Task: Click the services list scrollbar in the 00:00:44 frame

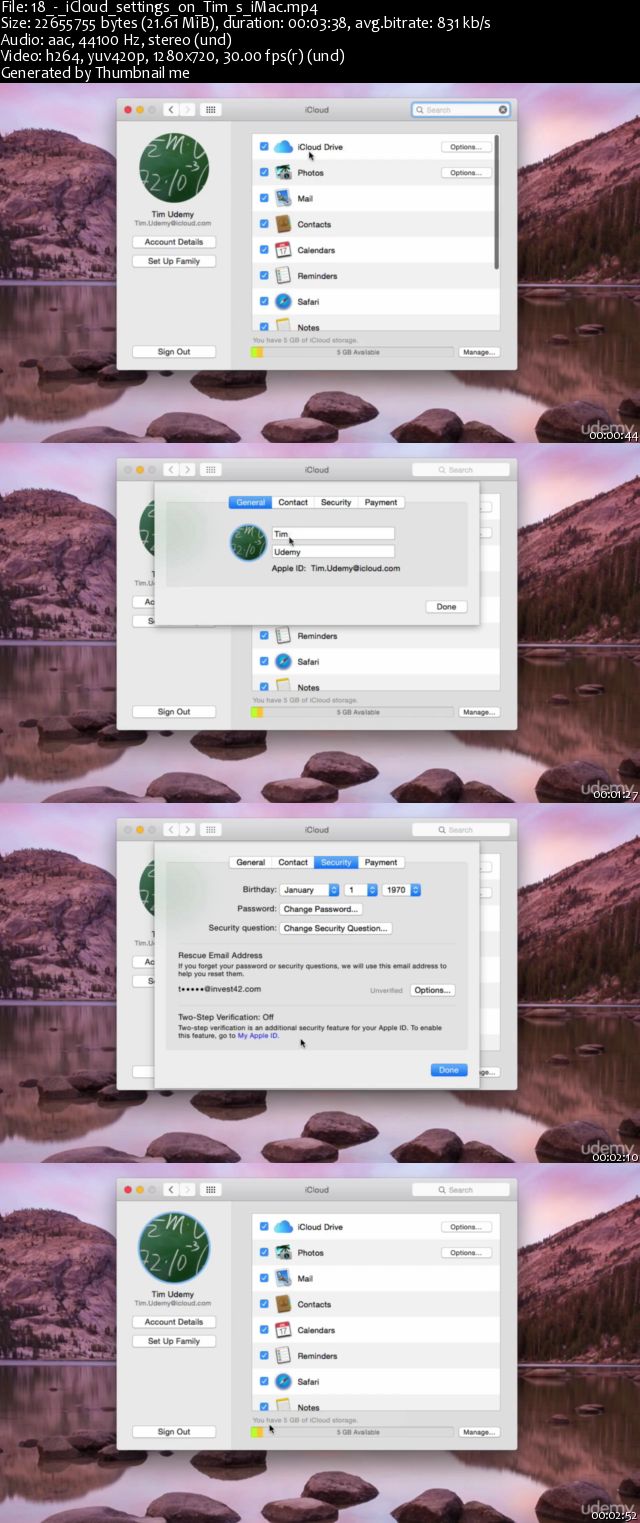Action: point(496,200)
